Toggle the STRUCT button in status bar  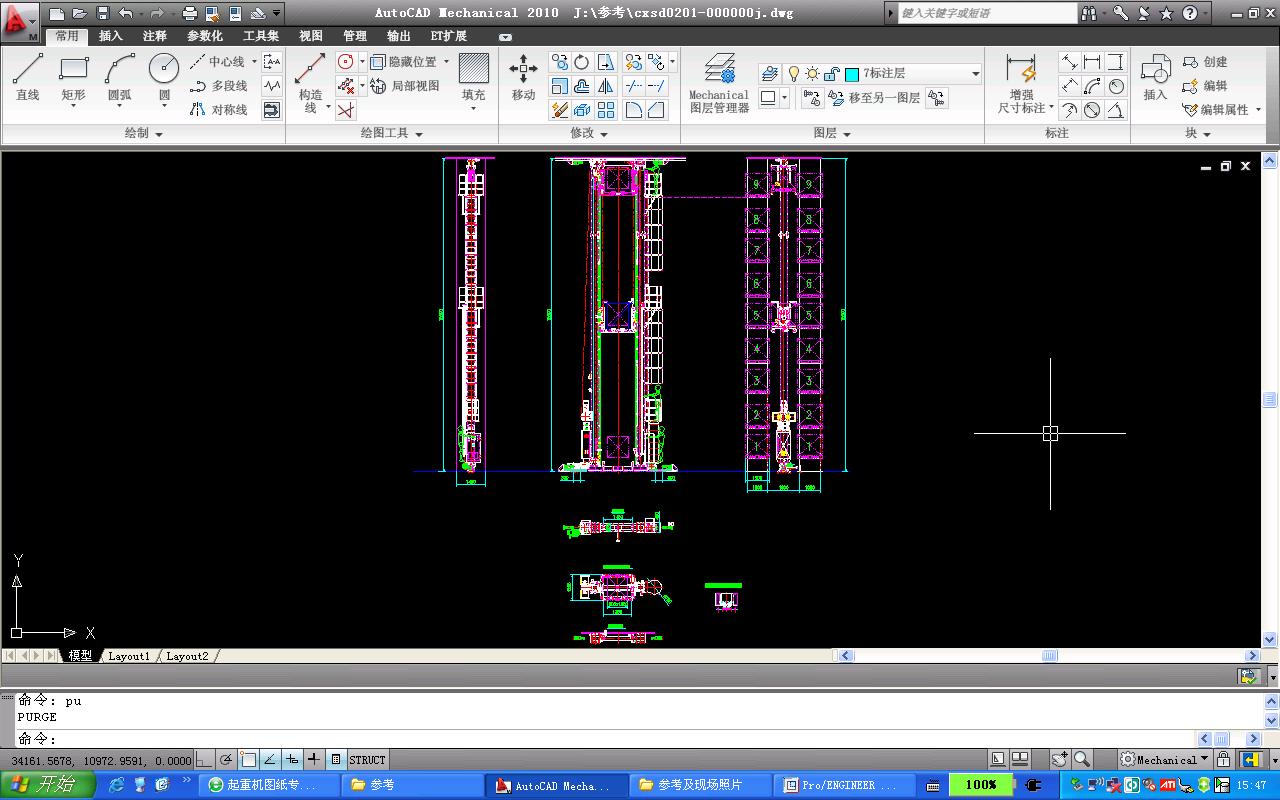point(367,760)
